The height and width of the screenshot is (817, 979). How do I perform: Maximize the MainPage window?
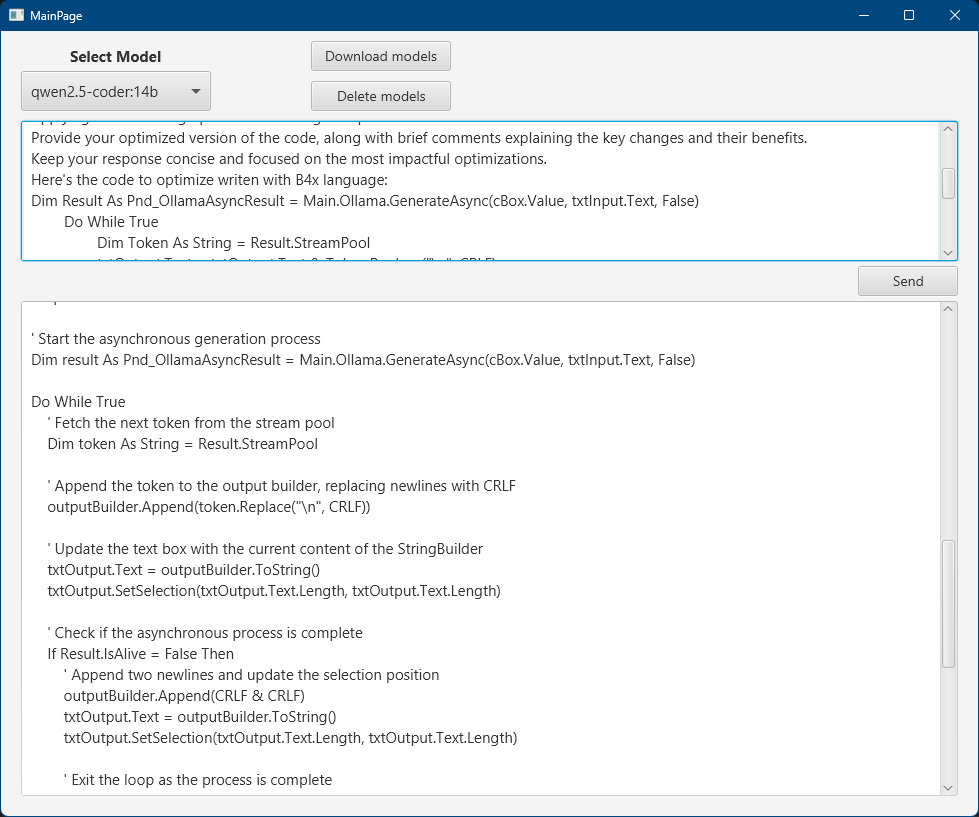pyautogui.click(x=908, y=15)
